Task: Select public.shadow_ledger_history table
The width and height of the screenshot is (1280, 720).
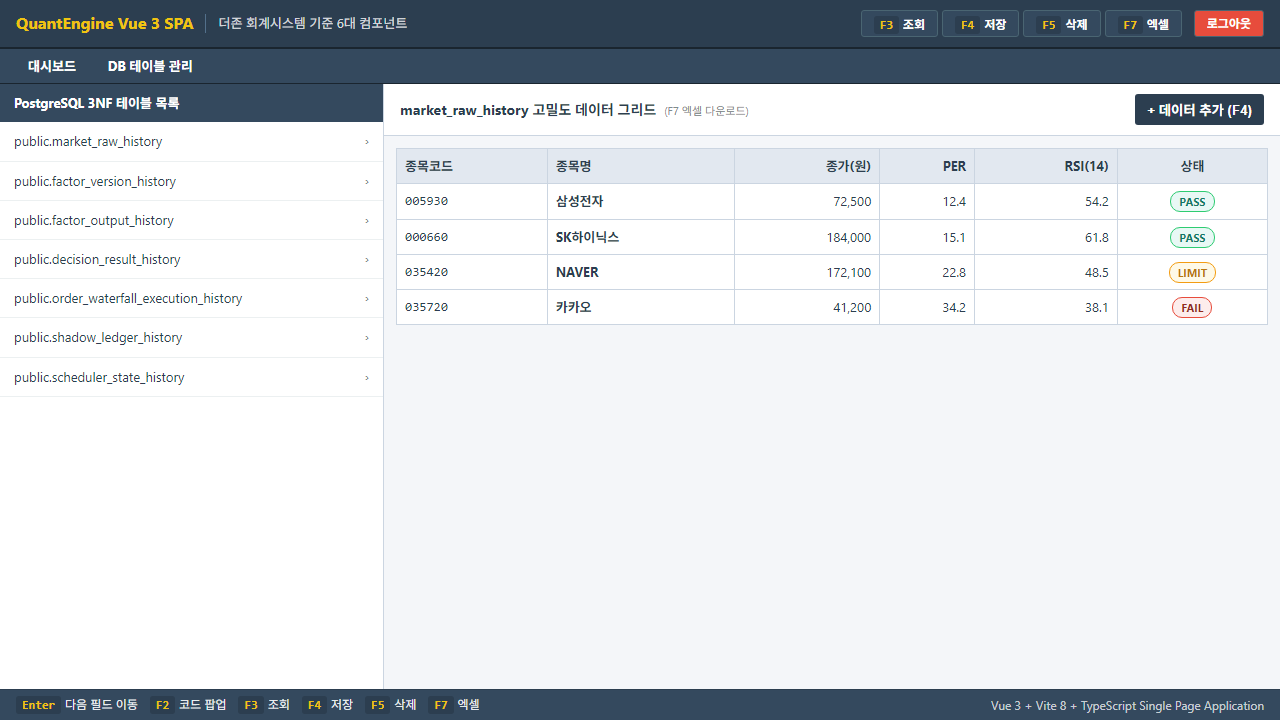Action: (x=191, y=338)
